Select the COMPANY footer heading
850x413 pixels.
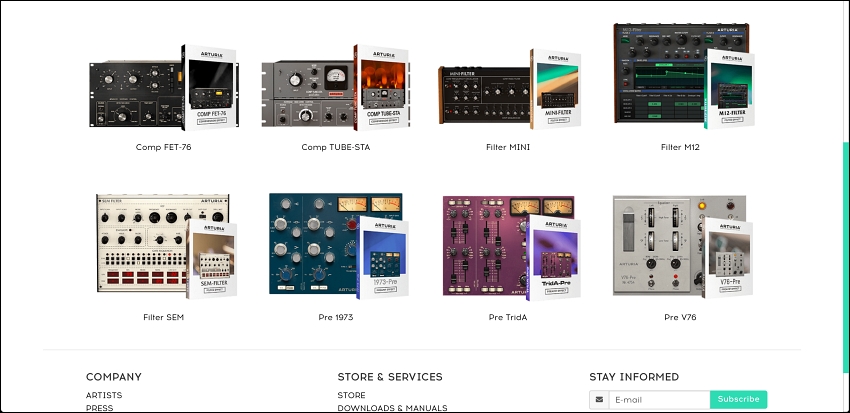(114, 377)
